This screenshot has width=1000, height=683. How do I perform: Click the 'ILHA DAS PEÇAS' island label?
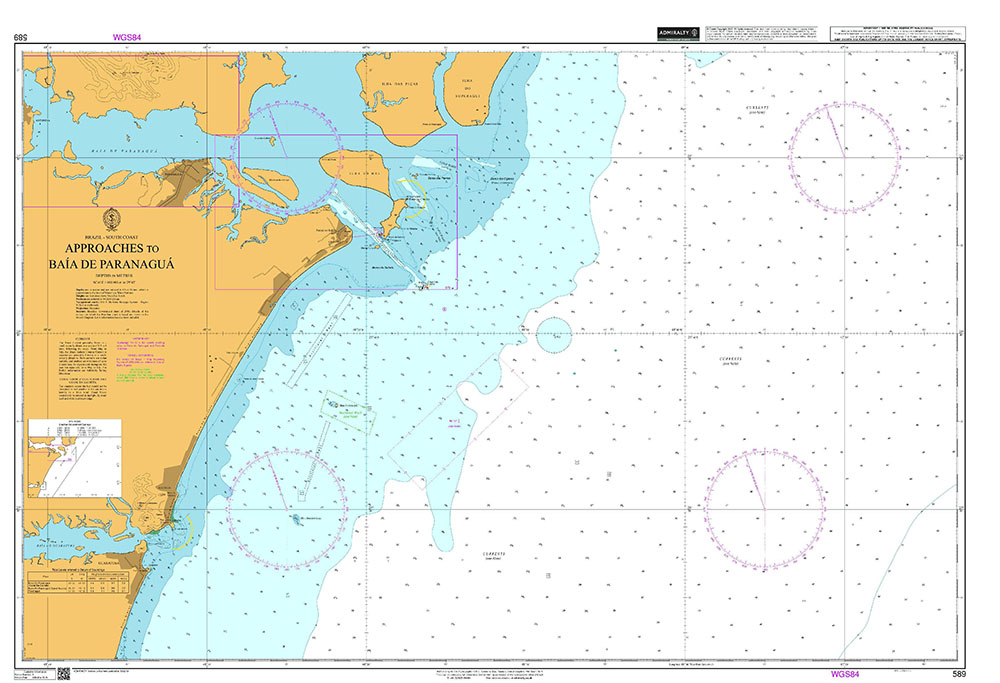click(x=399, y=84)
